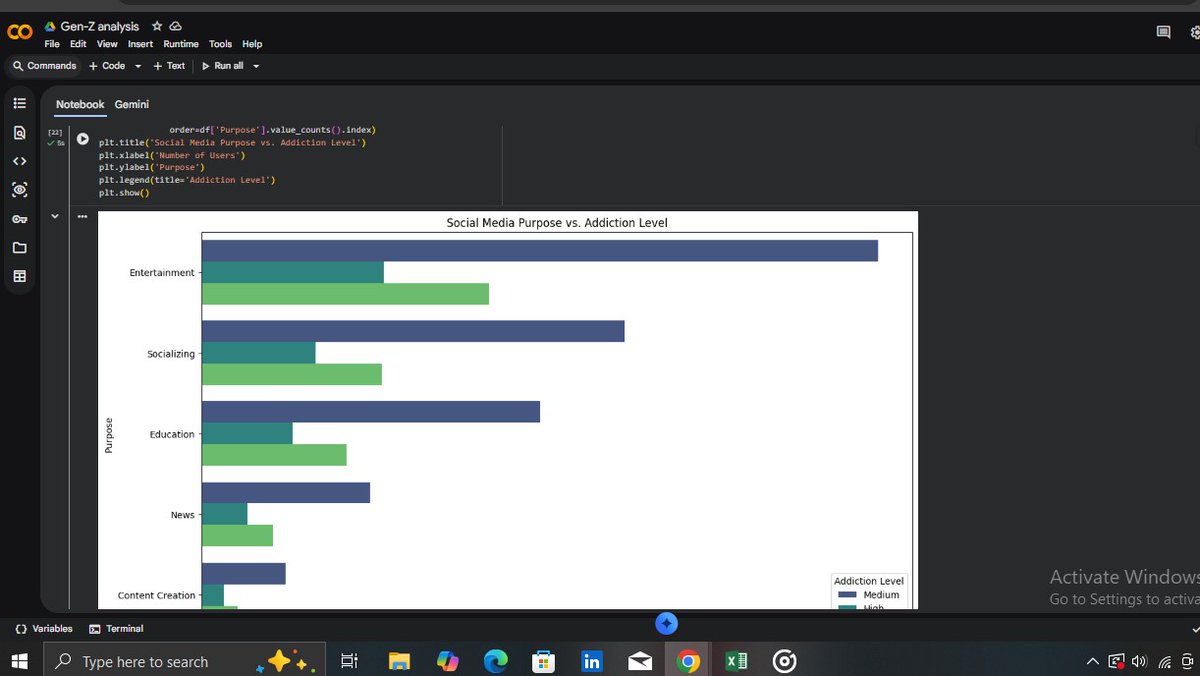Expand the Run all dropdown arrow
Screen dimensions: 1200x676
pyautogui.click(x=256, y=66)
